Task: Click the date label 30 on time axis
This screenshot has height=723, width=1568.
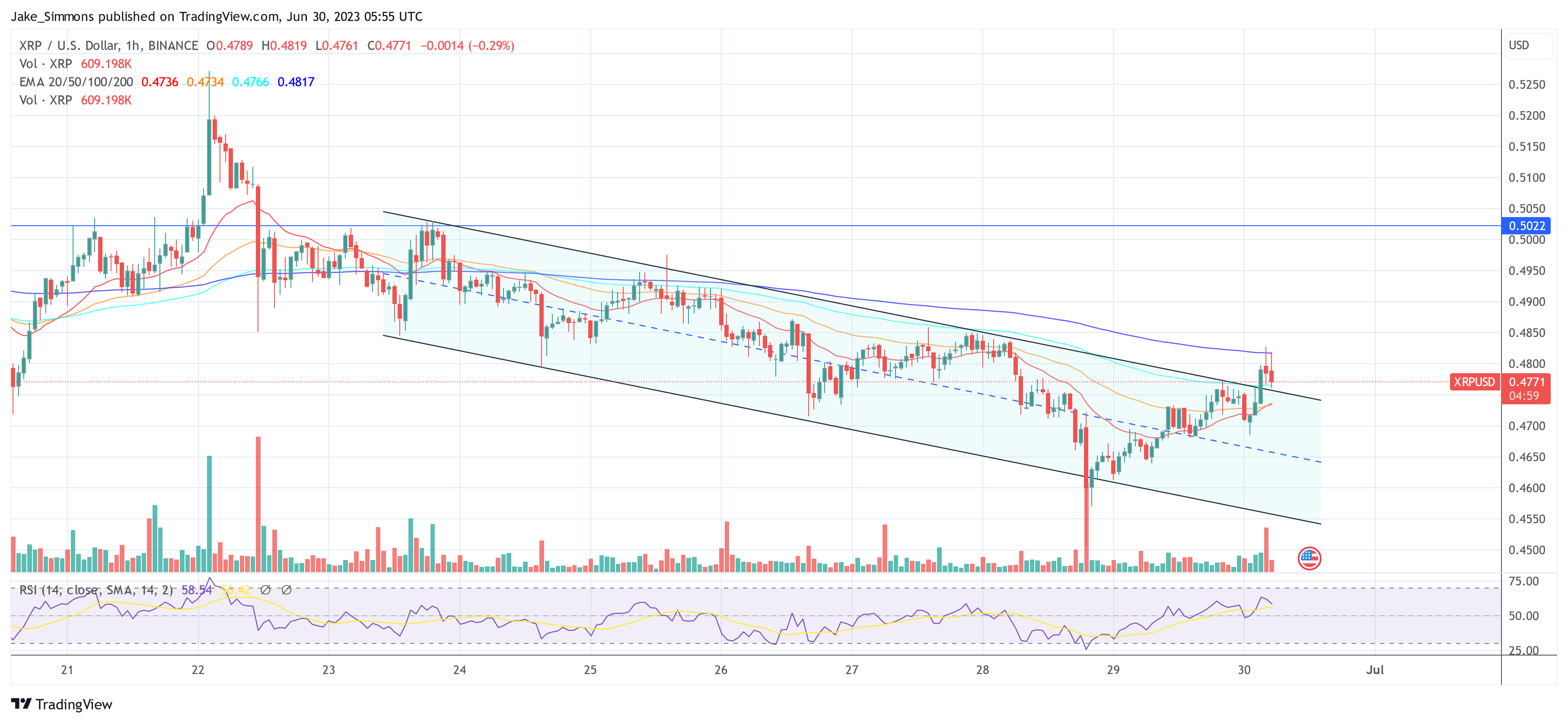Action: [x=1243, y=670]
